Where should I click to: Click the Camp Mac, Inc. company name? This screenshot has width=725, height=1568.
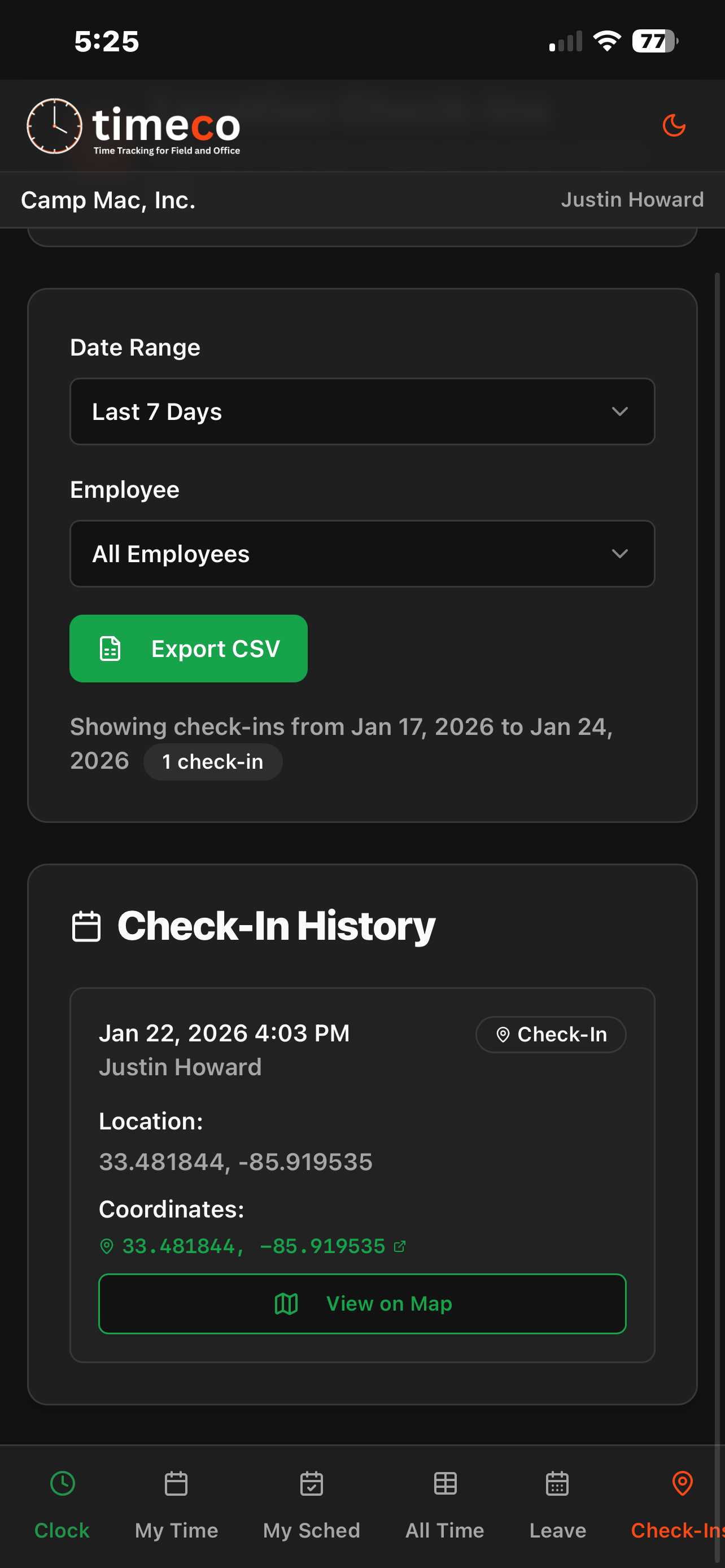tap(108, 200)
